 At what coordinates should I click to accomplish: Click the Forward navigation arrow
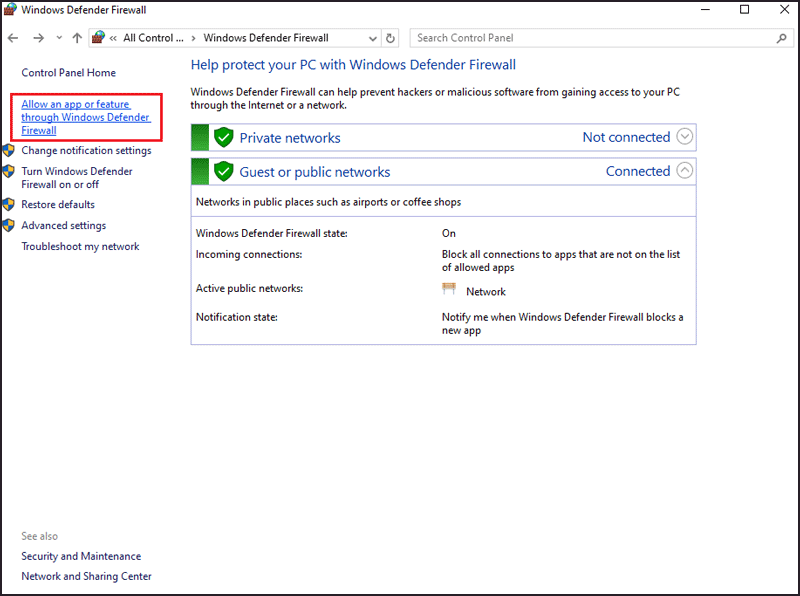[38, 38]
